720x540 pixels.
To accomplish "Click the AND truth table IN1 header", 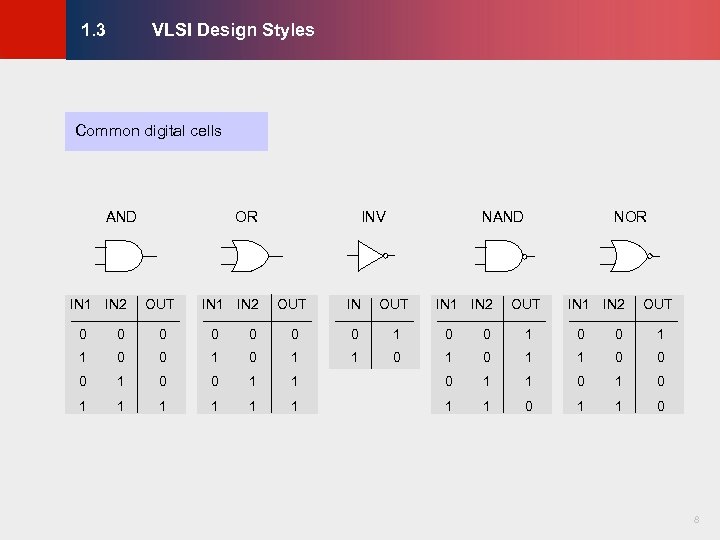I will click(x=80, y=304).
